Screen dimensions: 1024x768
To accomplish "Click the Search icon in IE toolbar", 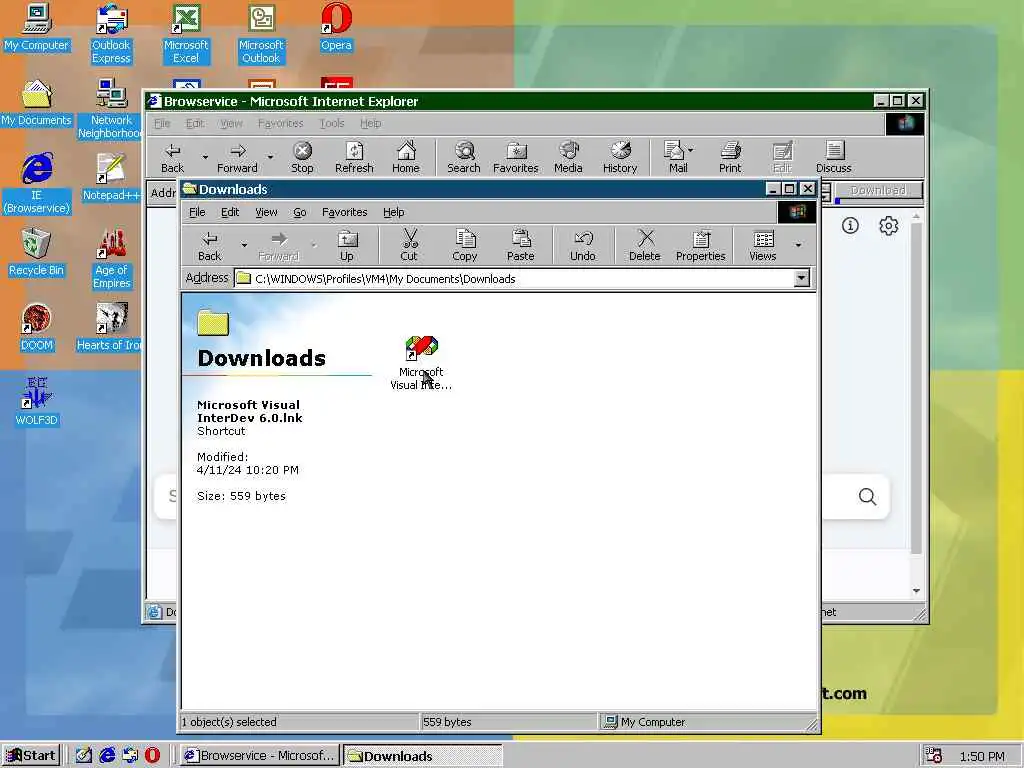I will click(464, 157).
